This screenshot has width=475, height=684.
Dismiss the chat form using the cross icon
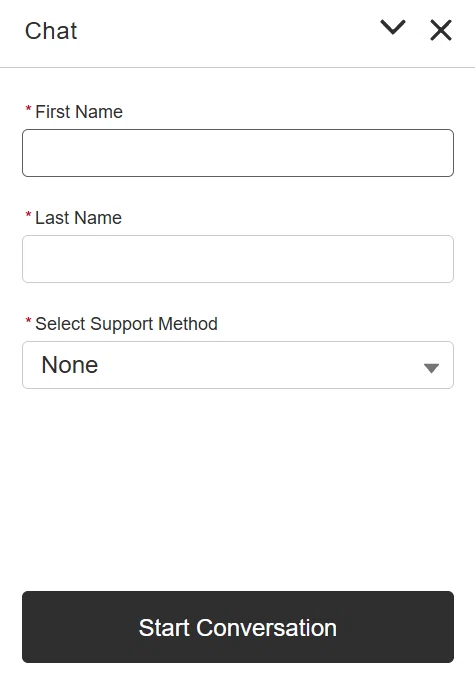[x=441, y=30]
